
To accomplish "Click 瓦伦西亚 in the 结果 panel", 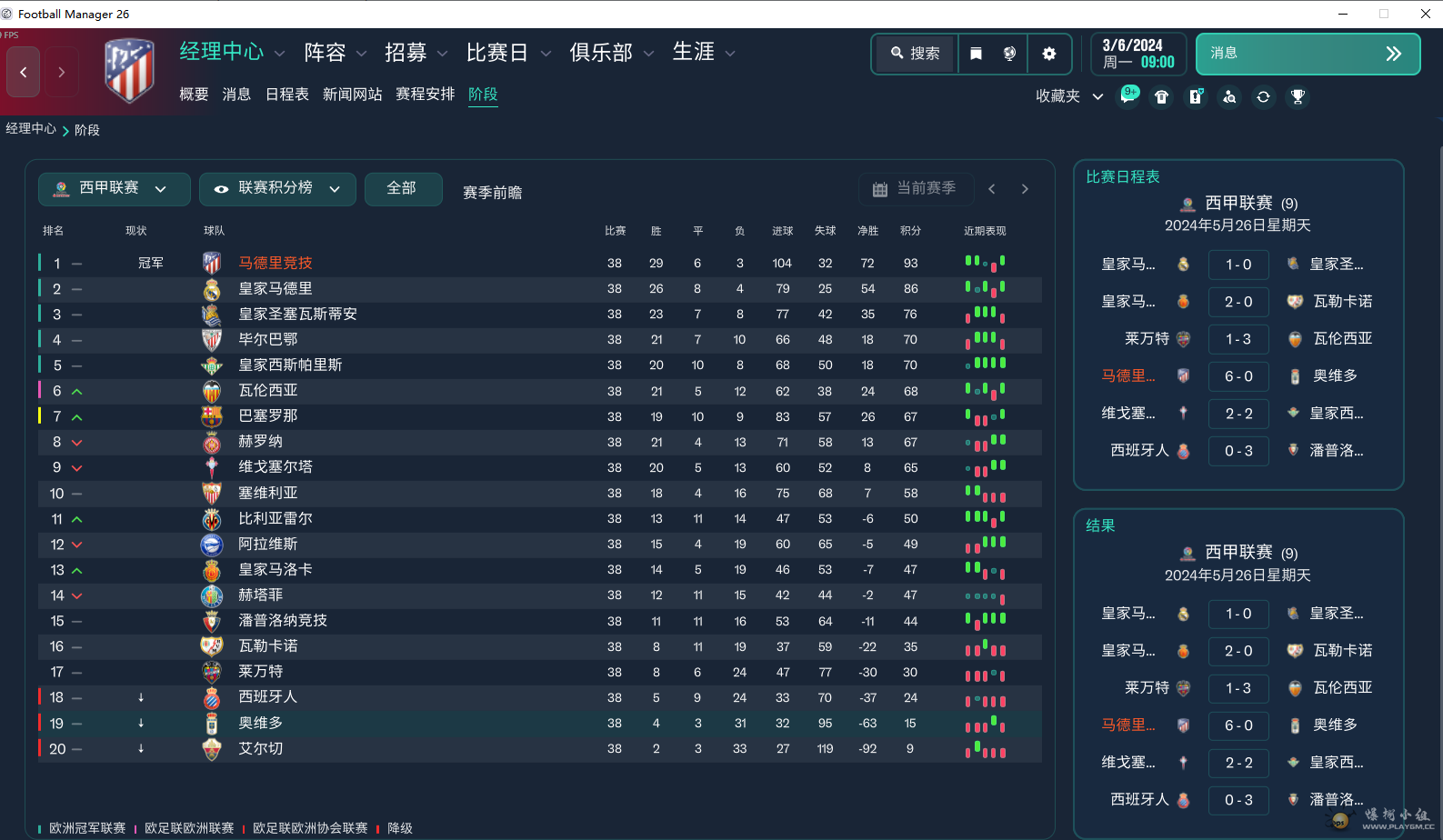I will [x=1342, y=688].
